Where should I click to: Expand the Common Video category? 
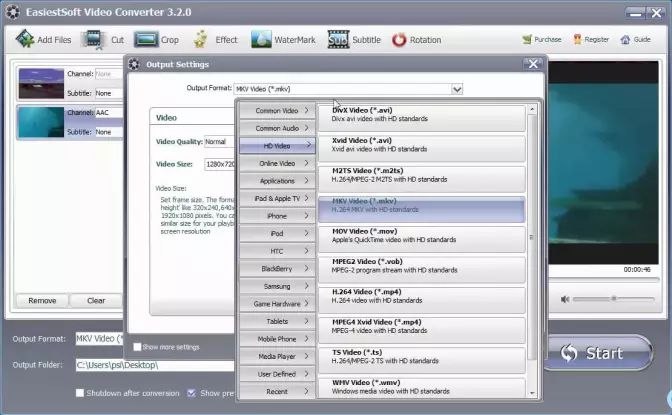tap(277, 111)
